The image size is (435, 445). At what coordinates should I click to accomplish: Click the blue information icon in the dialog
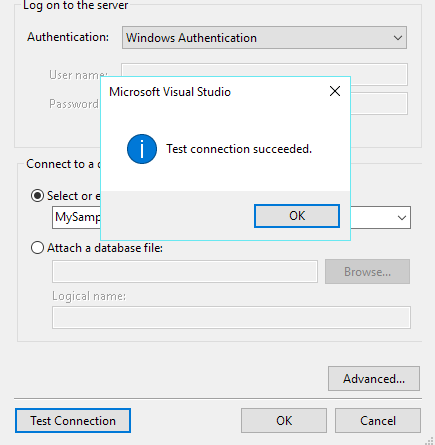point(142,149)
